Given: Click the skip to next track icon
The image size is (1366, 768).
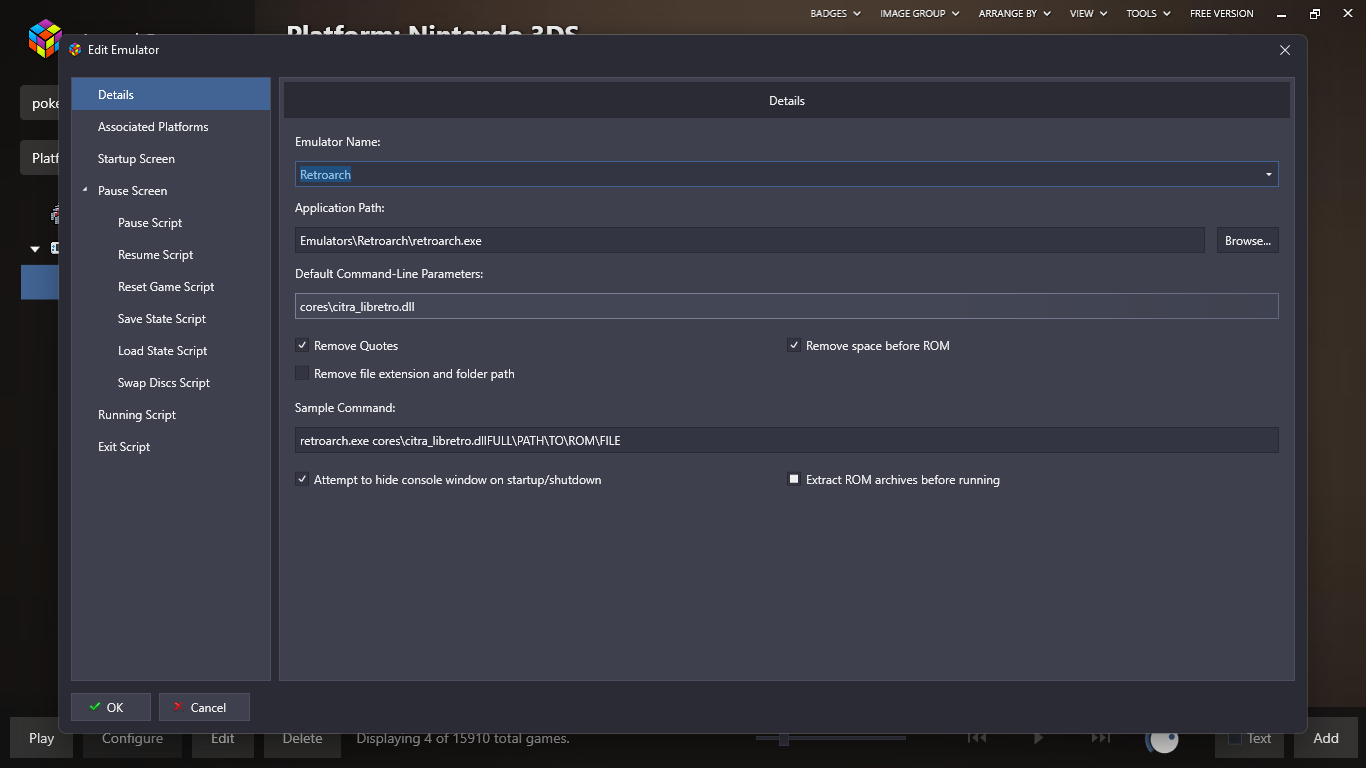Looking at the screenshot, I should point(1100,738).
